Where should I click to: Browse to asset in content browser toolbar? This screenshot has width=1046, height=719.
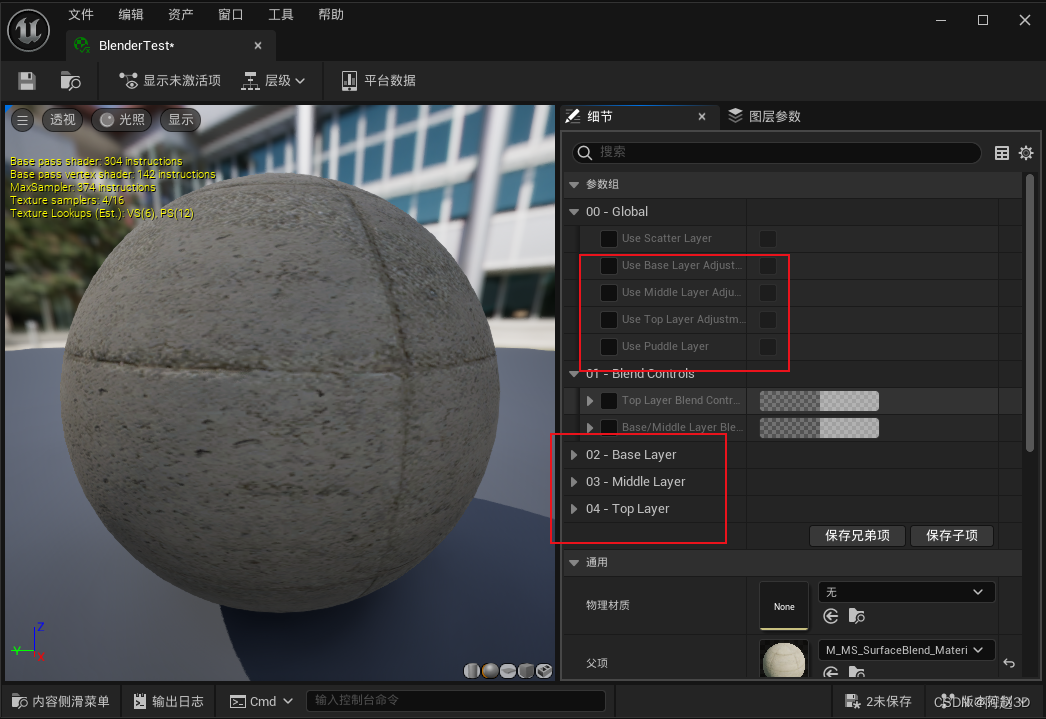70,81
